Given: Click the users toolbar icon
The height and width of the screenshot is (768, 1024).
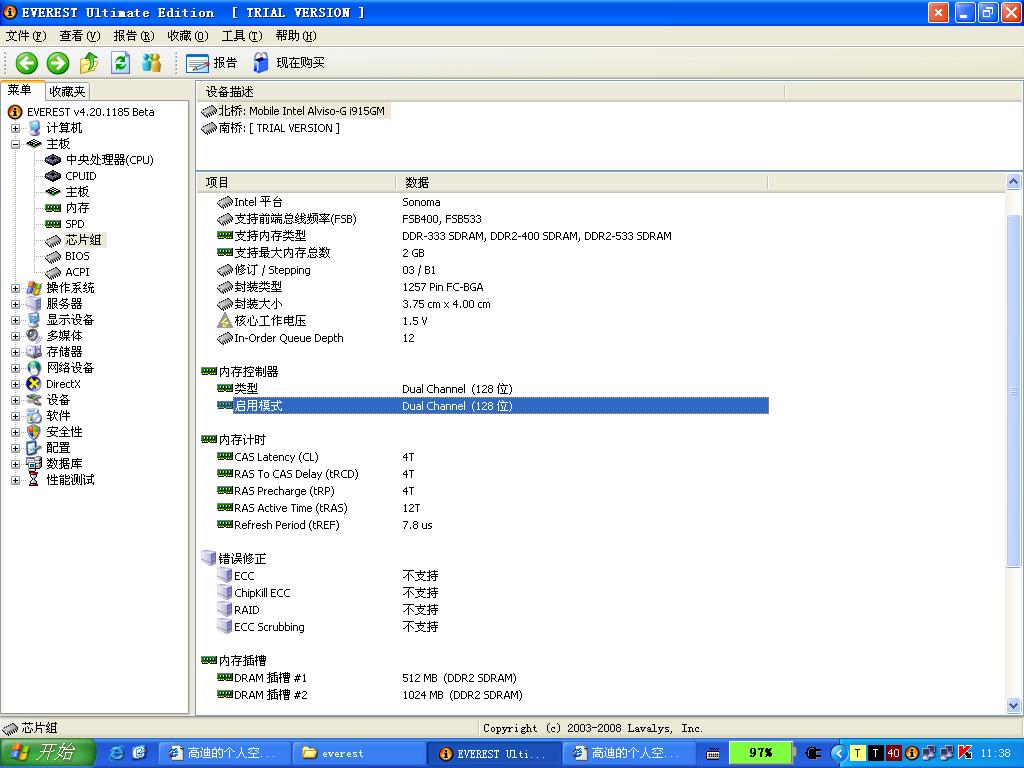Looking at the screenshot, I should click(x=152, y=63).
